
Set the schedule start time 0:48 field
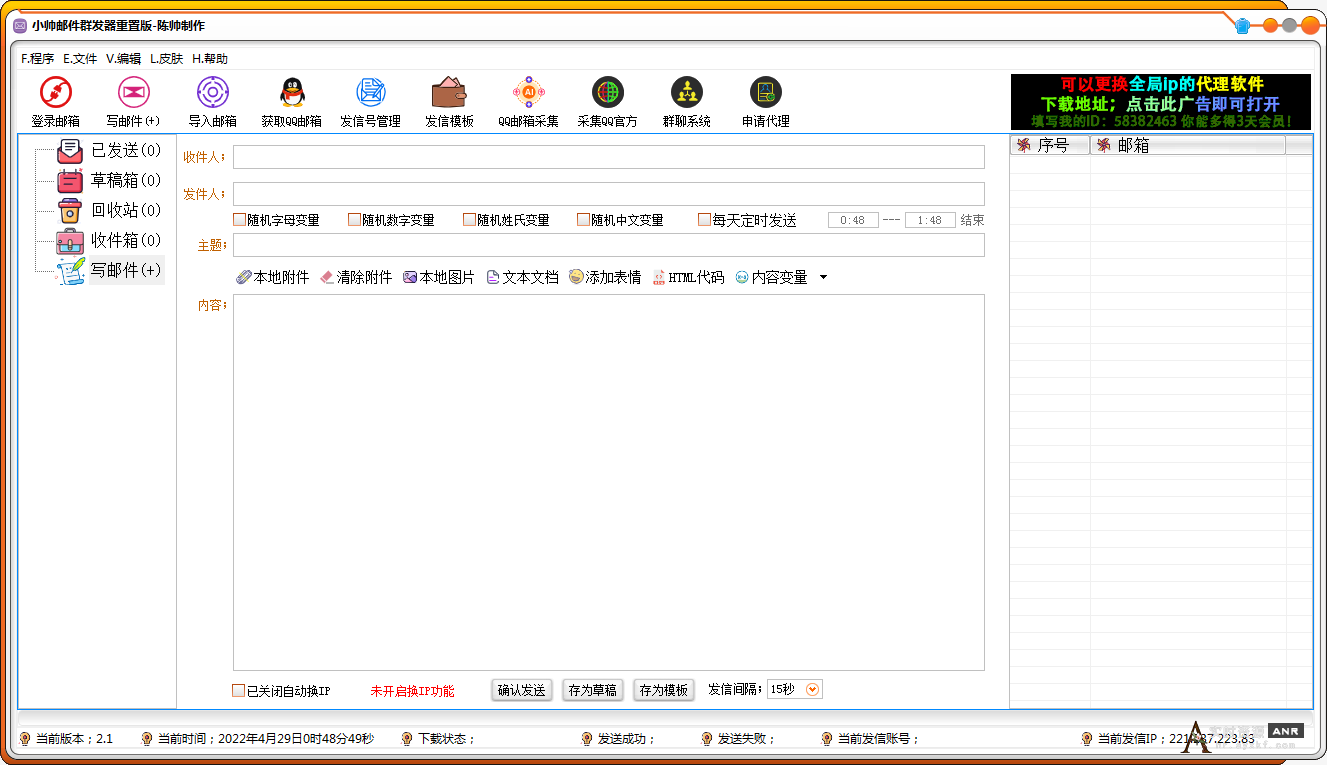click(x=853, y=220)
